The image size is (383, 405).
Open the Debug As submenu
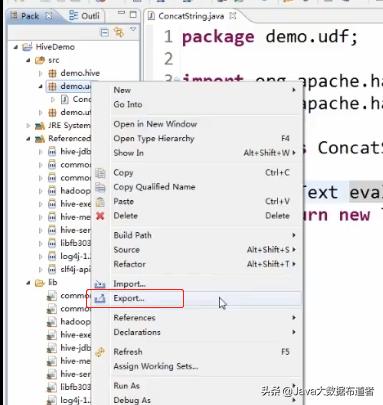(x=198, y=400)
